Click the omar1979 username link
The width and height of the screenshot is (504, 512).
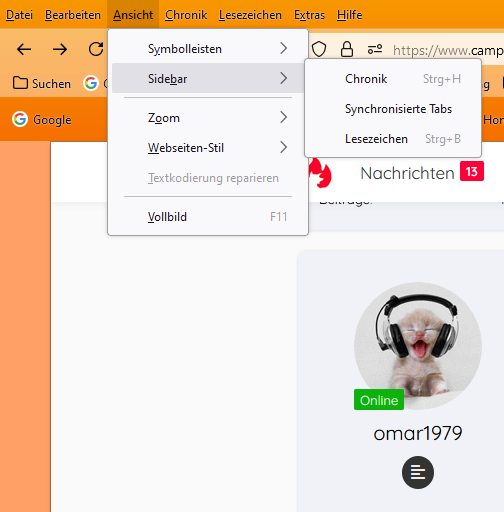coord(418,433)
